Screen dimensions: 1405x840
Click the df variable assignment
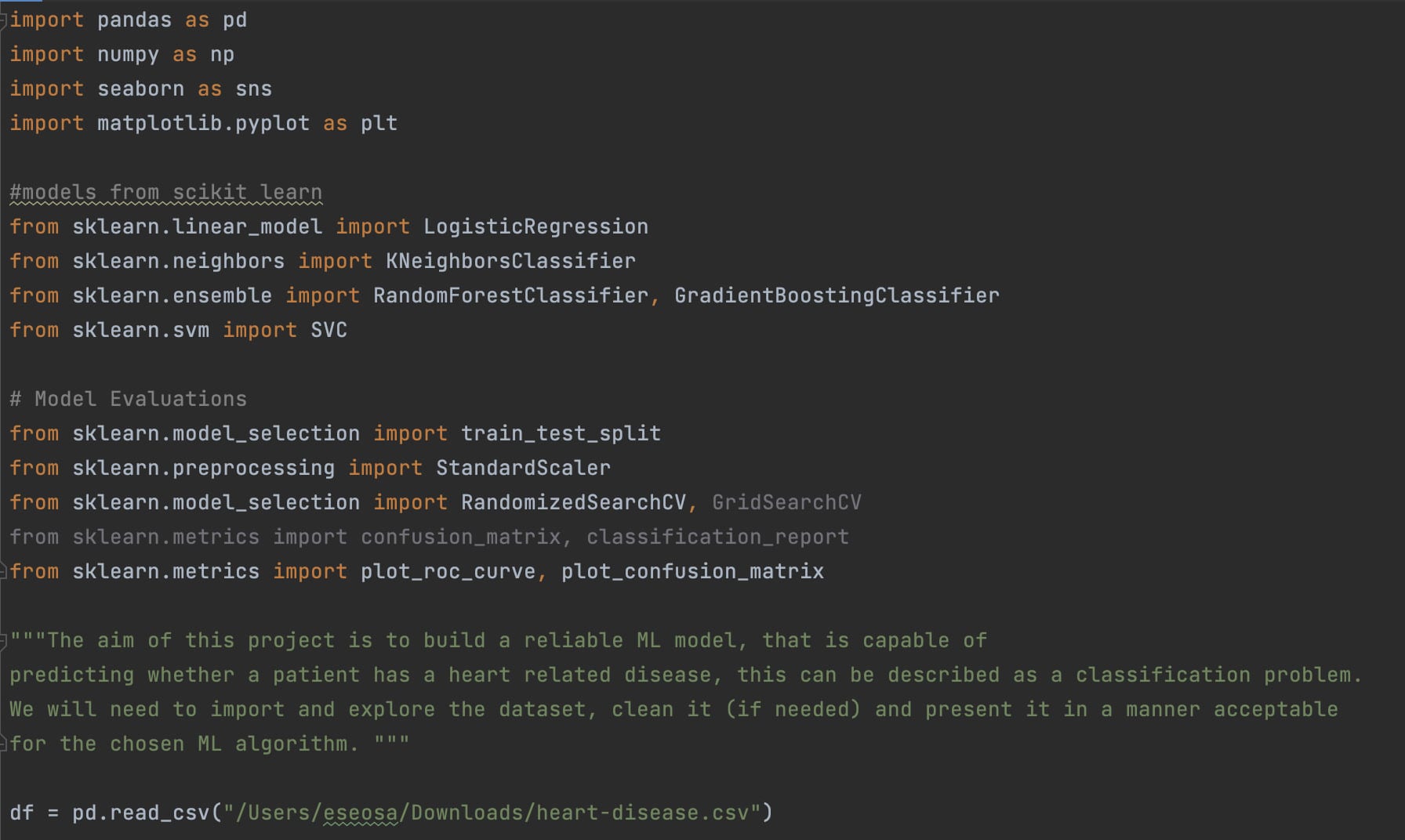click(21, 813)
